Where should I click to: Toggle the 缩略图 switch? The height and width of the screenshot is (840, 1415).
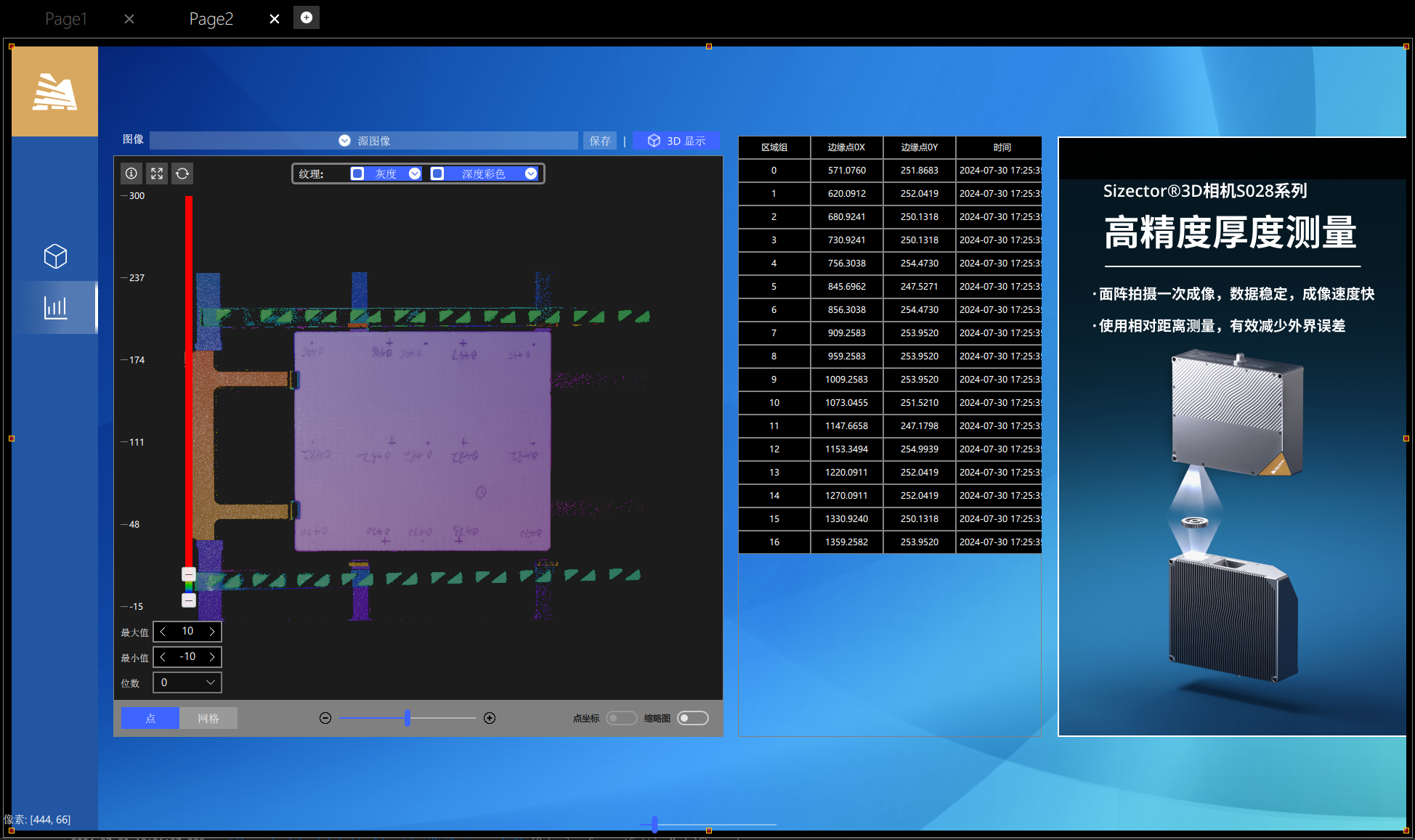[x=693, y=718]
